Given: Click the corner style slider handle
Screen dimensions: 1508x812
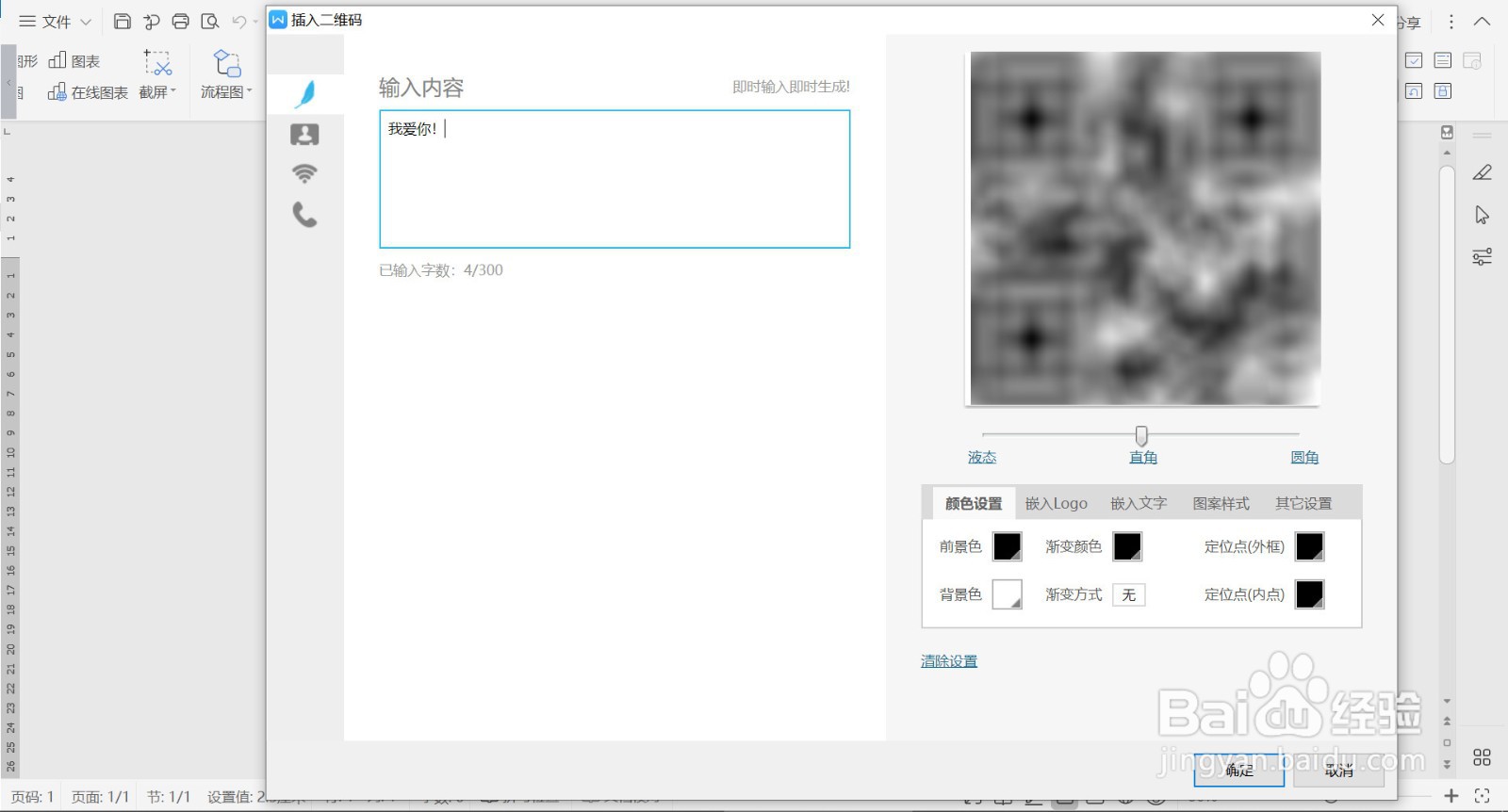Looking at the screenshot, I should tap(1141, 434).
